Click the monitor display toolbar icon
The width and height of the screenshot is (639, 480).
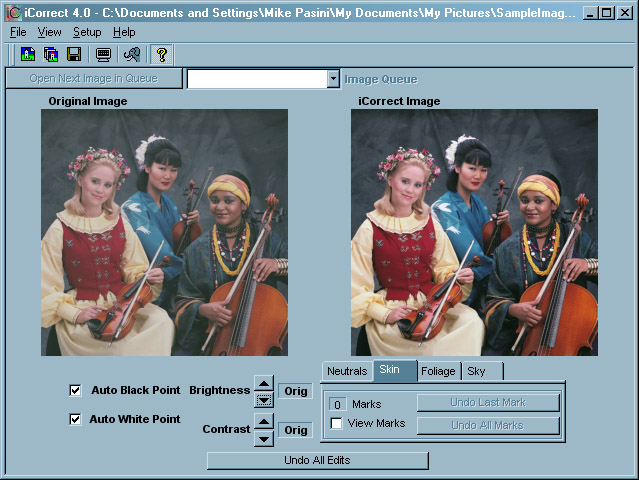[103, 54]
